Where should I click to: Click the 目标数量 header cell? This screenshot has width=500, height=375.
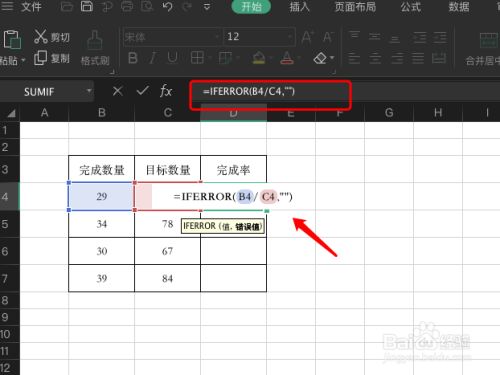pos(168,170)
